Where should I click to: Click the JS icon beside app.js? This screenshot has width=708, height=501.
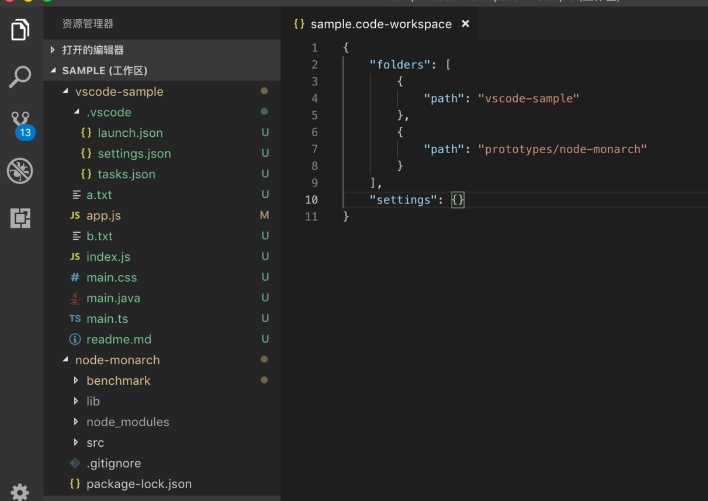coord(75,215)
